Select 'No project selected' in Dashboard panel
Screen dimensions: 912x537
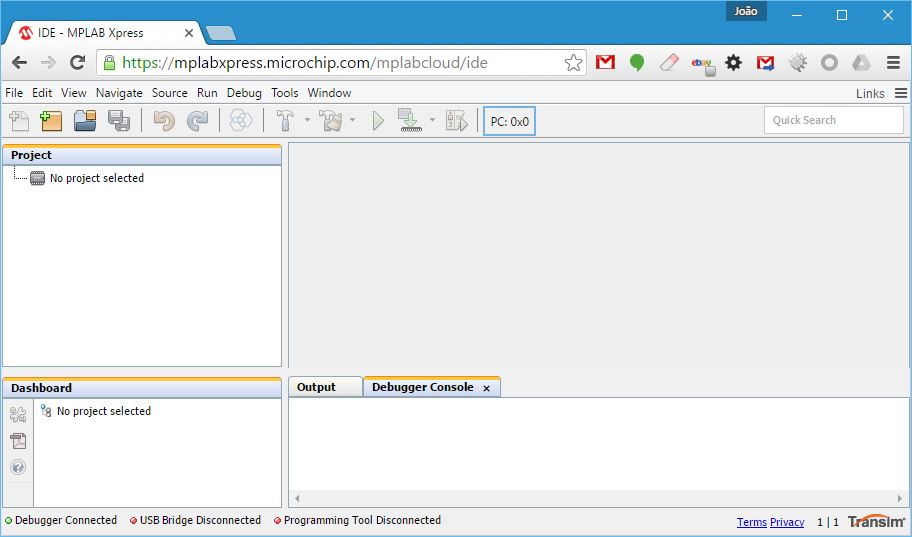[x=104, y=411]
